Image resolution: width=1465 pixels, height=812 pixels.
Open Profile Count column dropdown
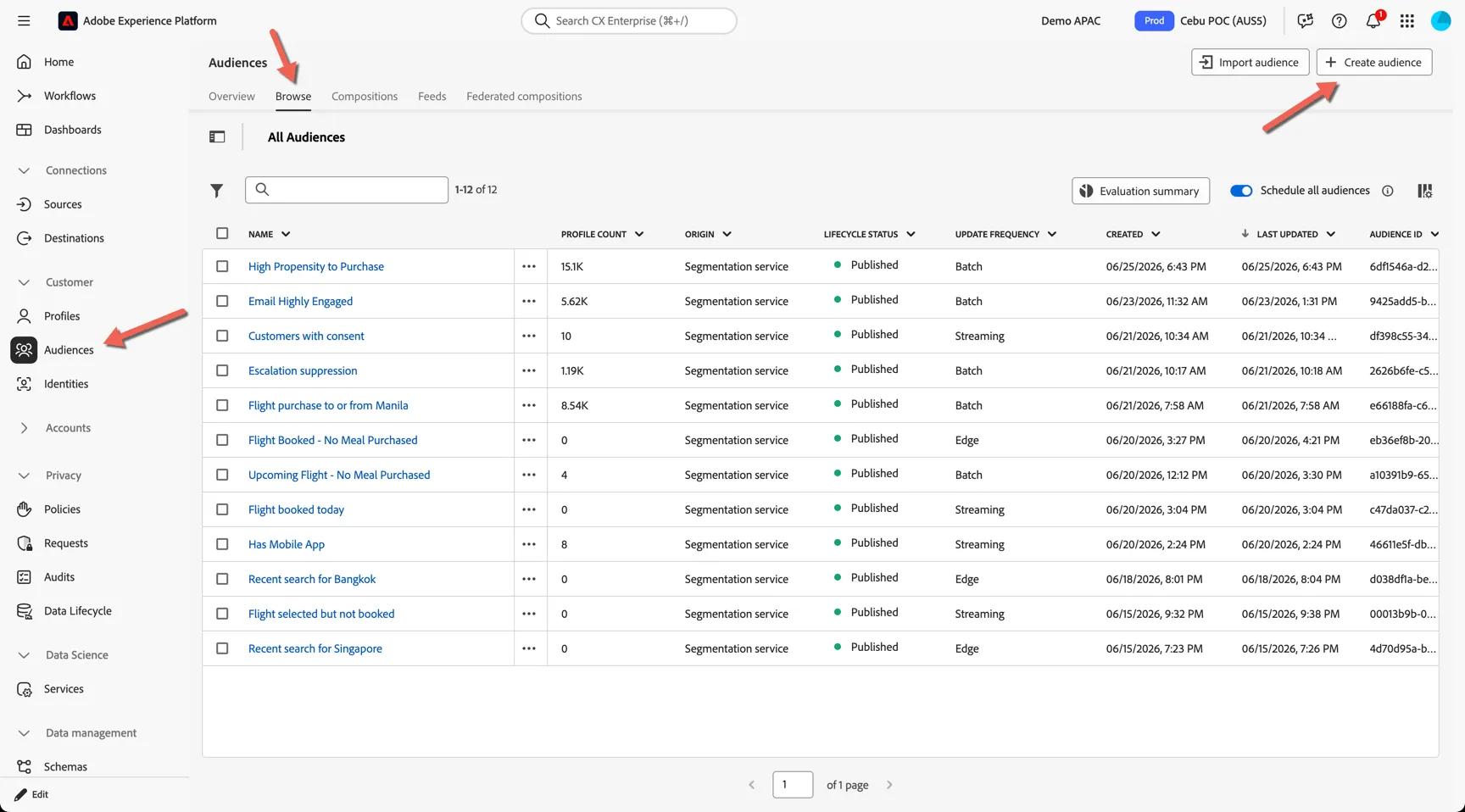tap(639, 234)
